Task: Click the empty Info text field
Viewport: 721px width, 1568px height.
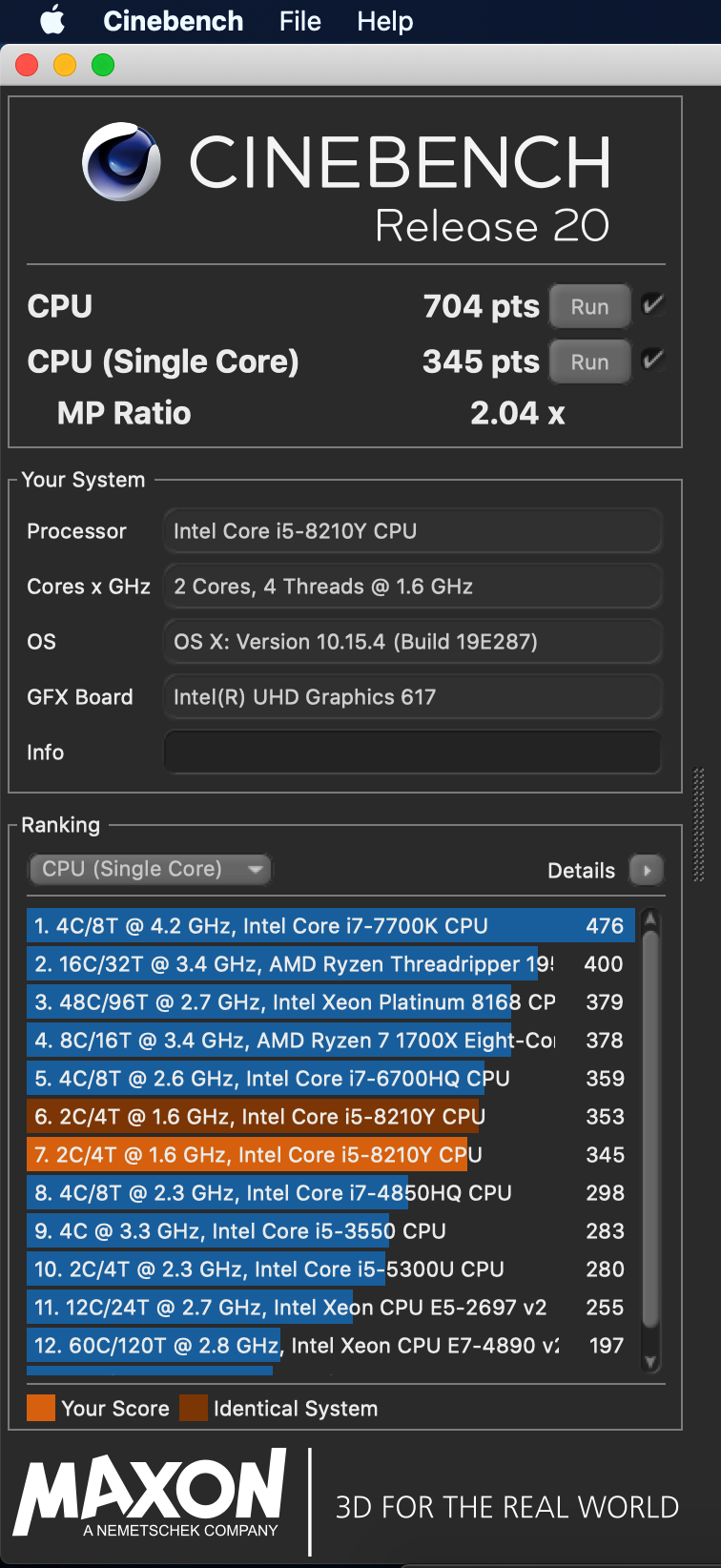Action: 413,752
